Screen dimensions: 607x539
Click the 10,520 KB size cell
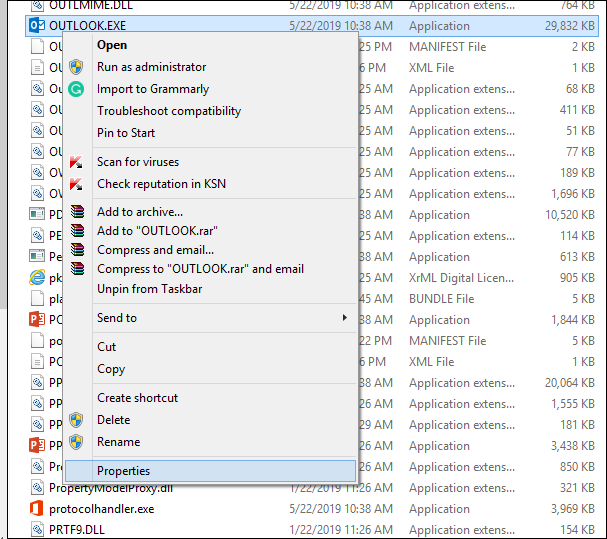[x=569, y=215]
